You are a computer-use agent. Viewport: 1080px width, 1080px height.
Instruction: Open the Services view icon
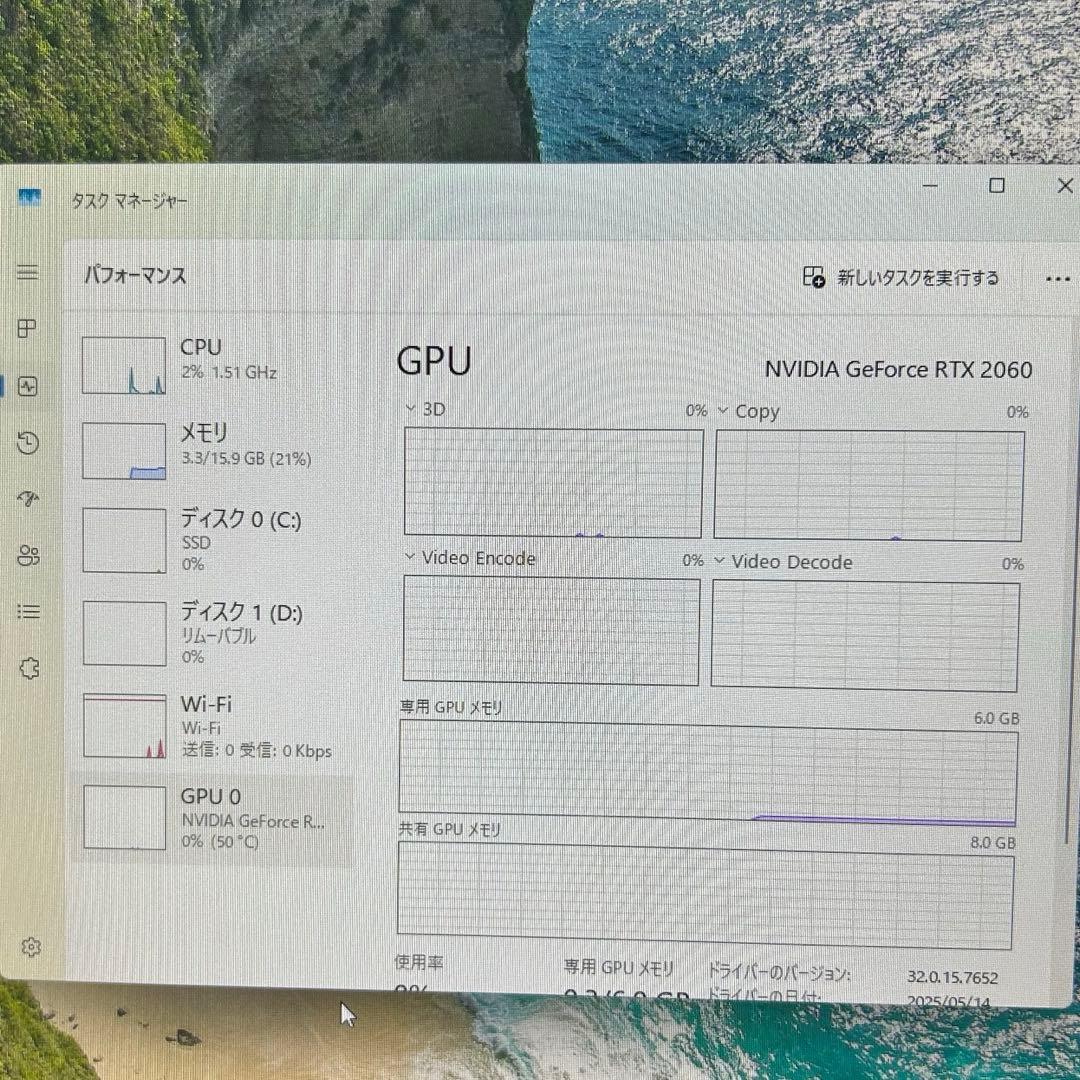29,668
